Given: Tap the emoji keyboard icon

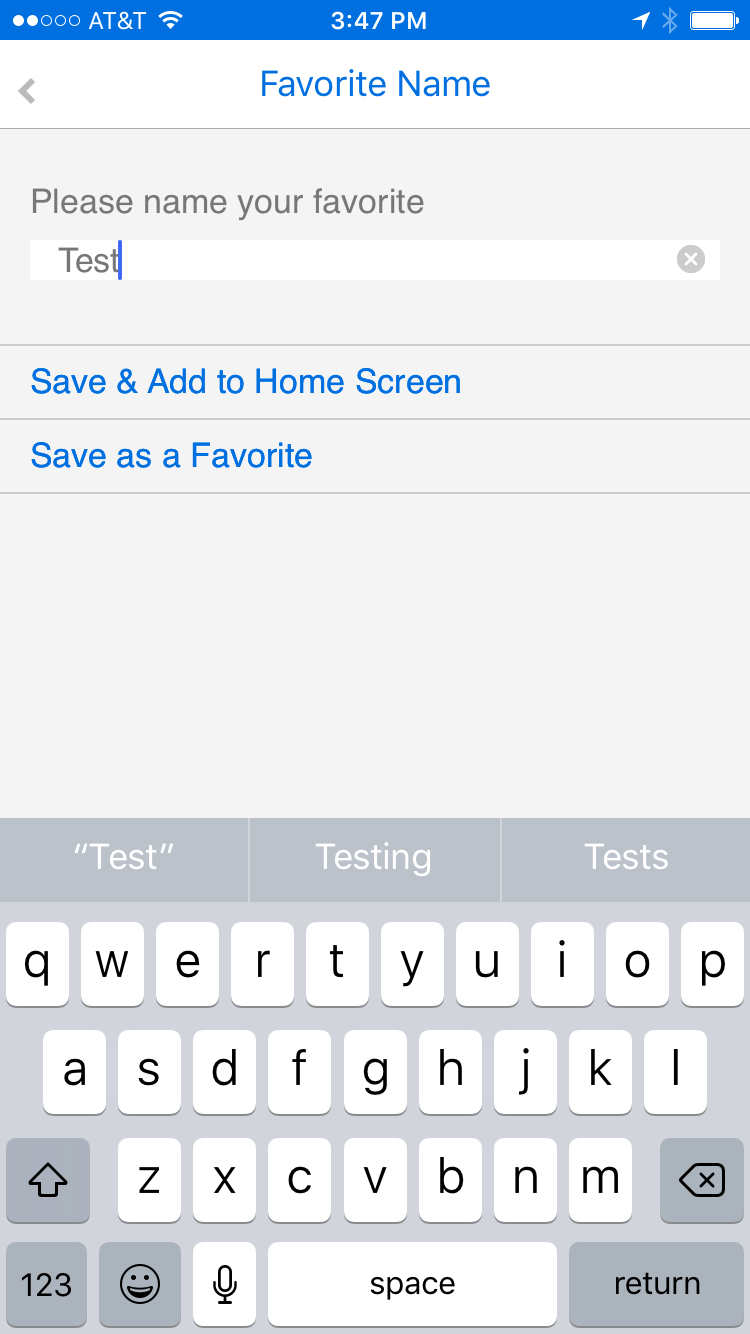Looking at the screenshot, I should (x=140, y=1284).
